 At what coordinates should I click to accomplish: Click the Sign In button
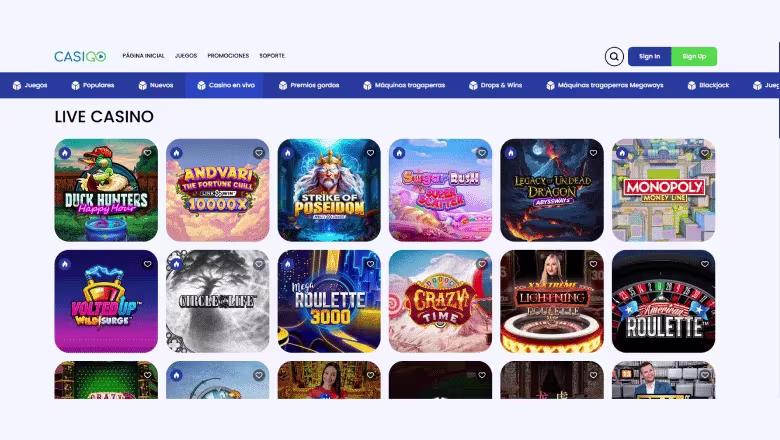(650, 56)
